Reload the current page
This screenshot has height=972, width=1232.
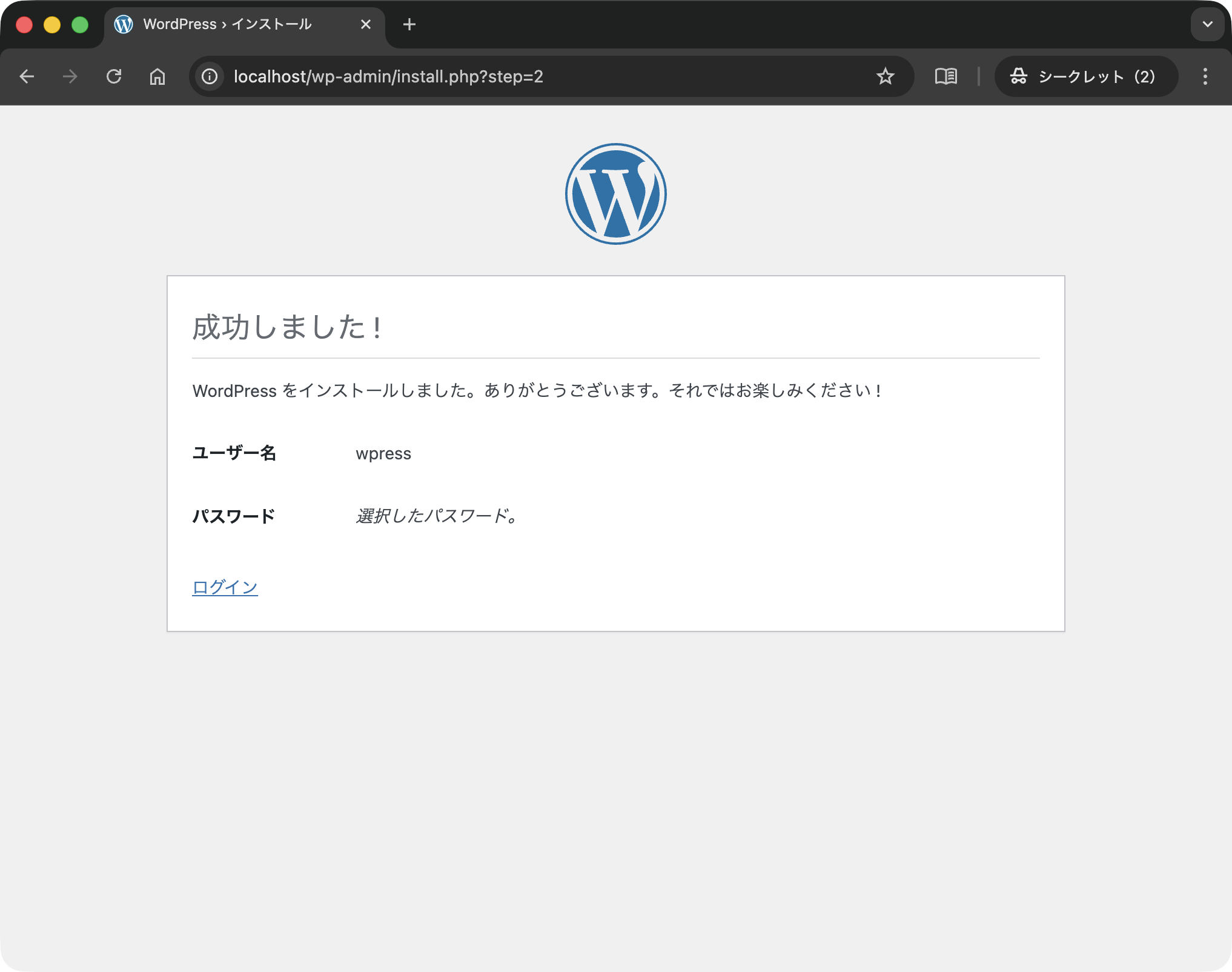pos(114,76)
